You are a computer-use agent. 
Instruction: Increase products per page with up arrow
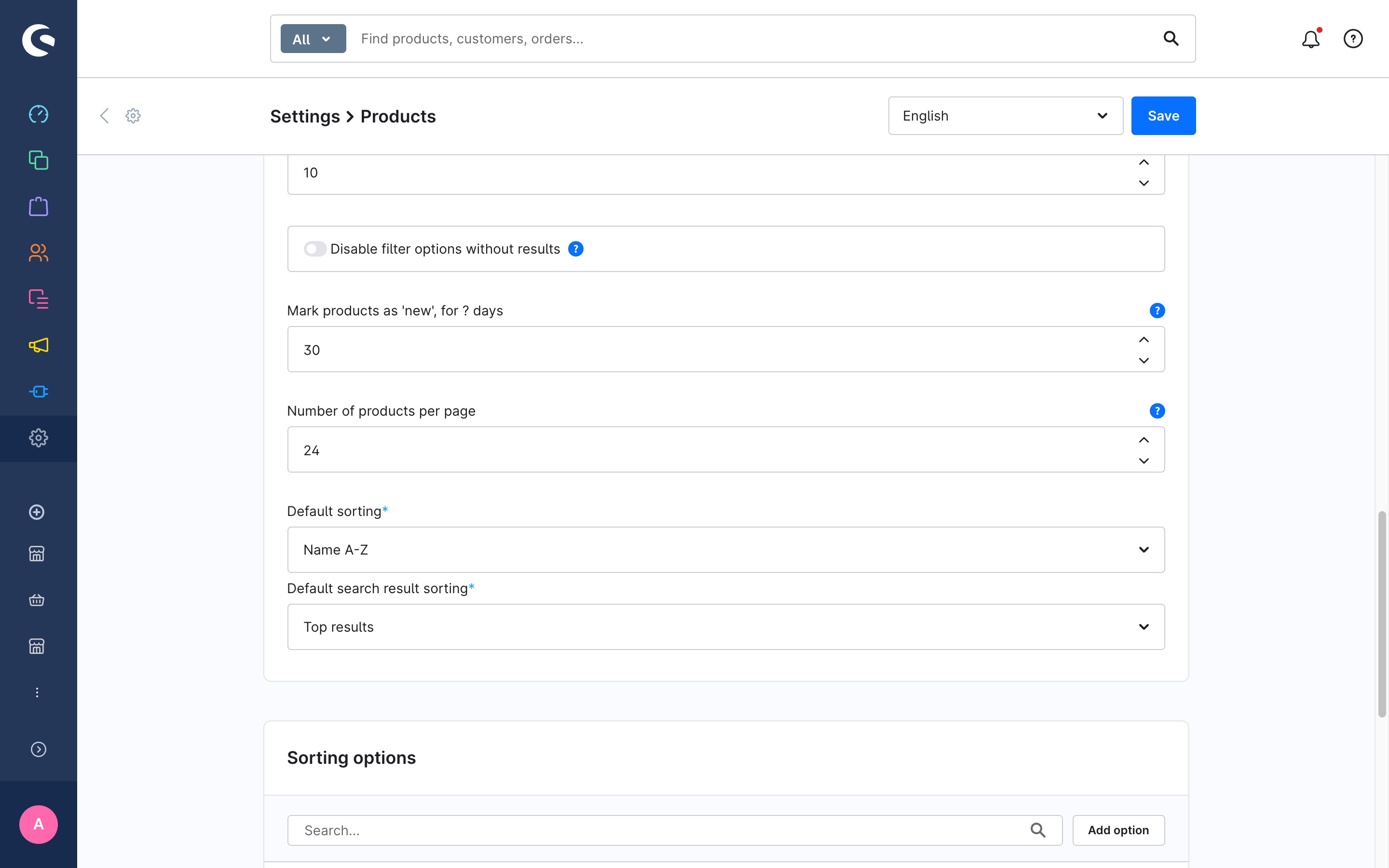tap(1144, 440)
